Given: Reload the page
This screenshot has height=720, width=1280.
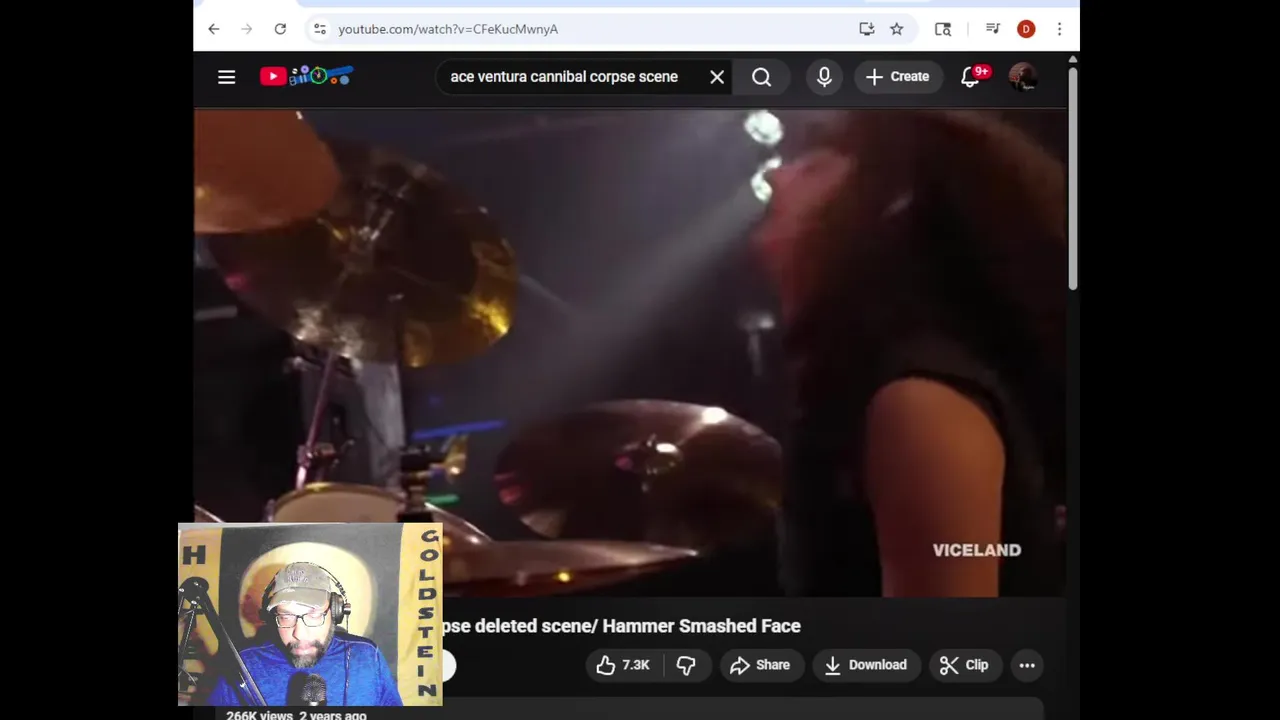Looking at the screenshot, I should coord(280,29).
